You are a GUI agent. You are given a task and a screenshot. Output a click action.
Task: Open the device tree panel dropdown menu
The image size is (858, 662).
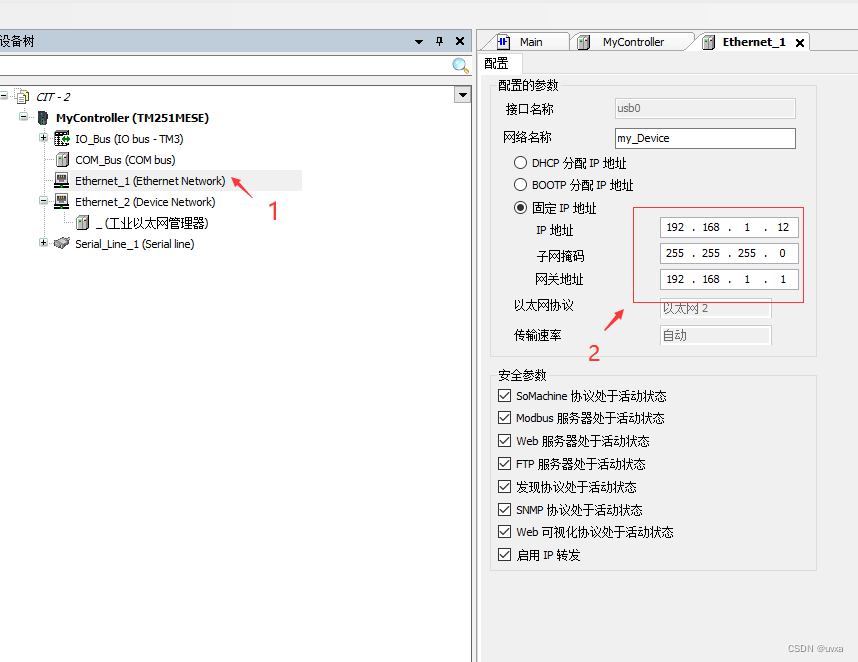pyautogui.click(x=419, y=41)
